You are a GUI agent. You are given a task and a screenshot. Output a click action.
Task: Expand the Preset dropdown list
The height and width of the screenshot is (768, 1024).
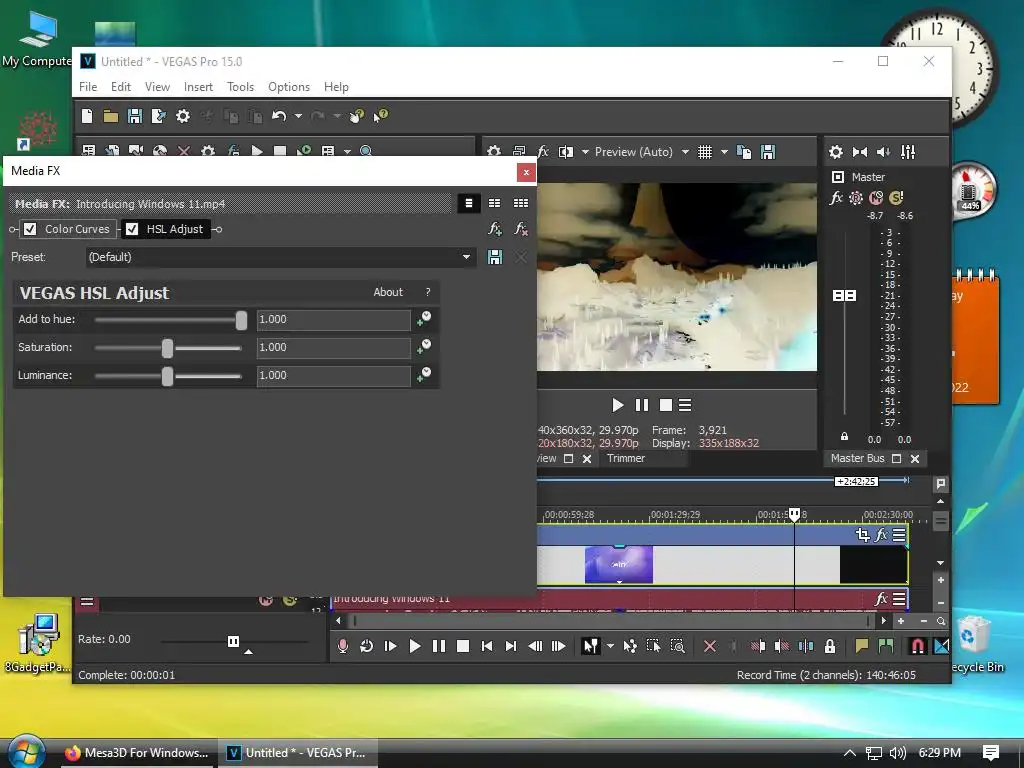point(466,257)
